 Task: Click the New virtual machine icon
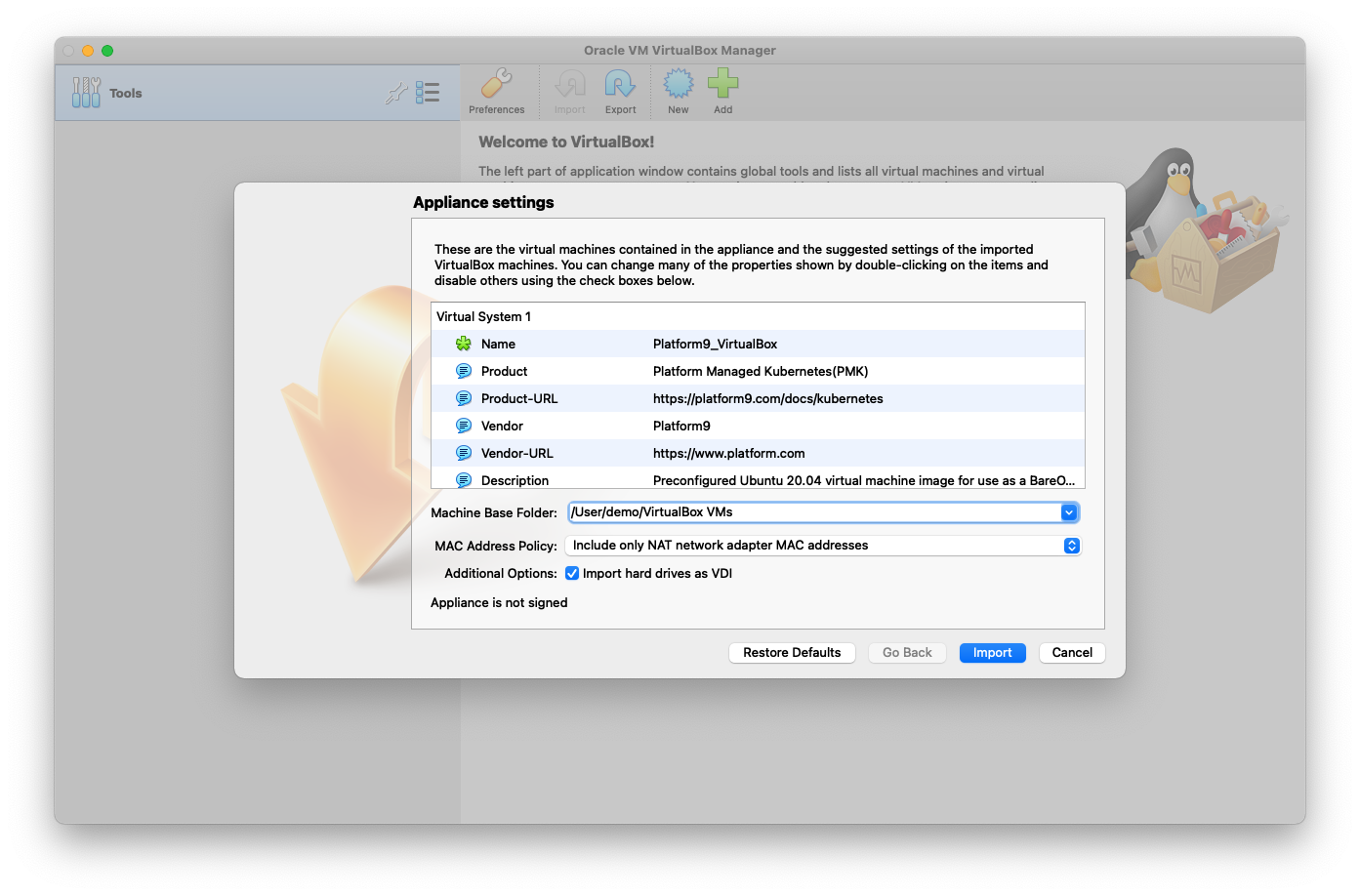point(678,85)
